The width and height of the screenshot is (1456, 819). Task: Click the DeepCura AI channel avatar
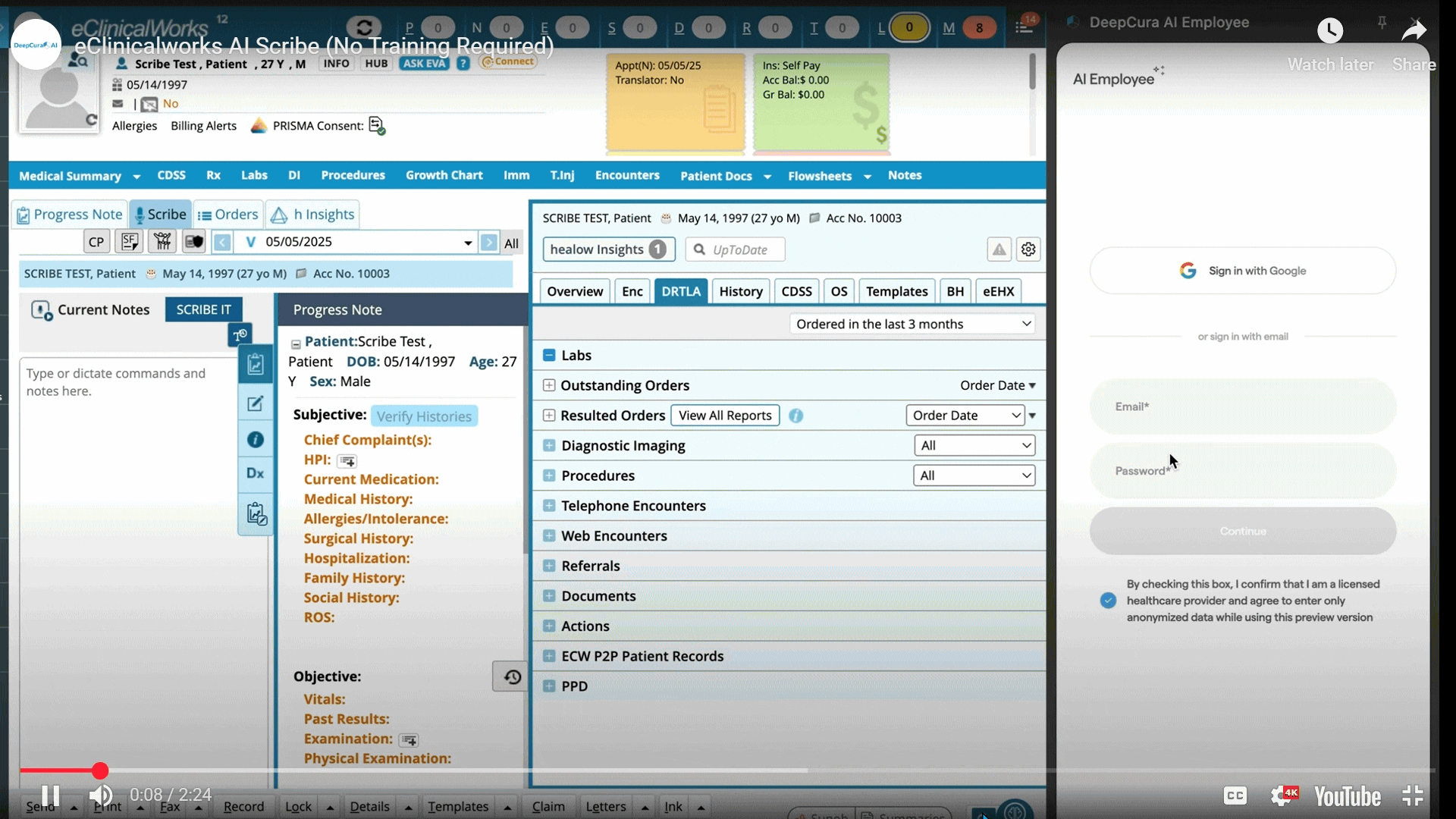tap(36, 45)
